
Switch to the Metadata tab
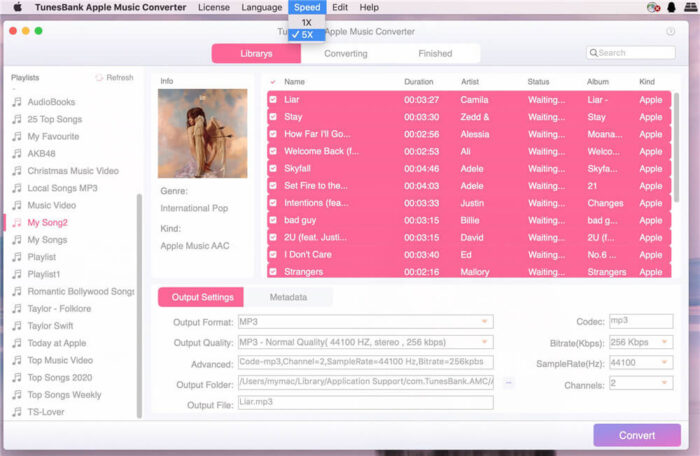pos(287,297)
